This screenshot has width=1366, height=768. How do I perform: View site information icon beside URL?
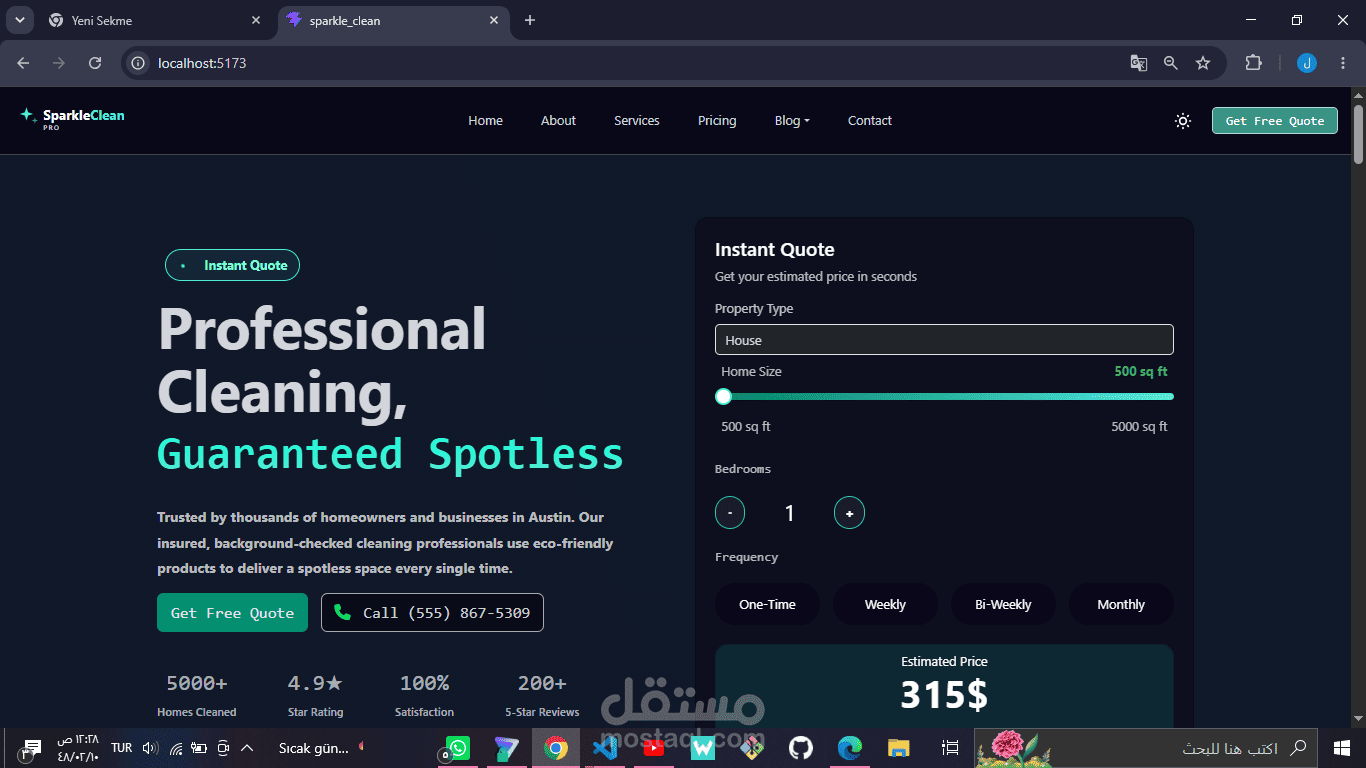pyautogui.click(x=139, y=63)
